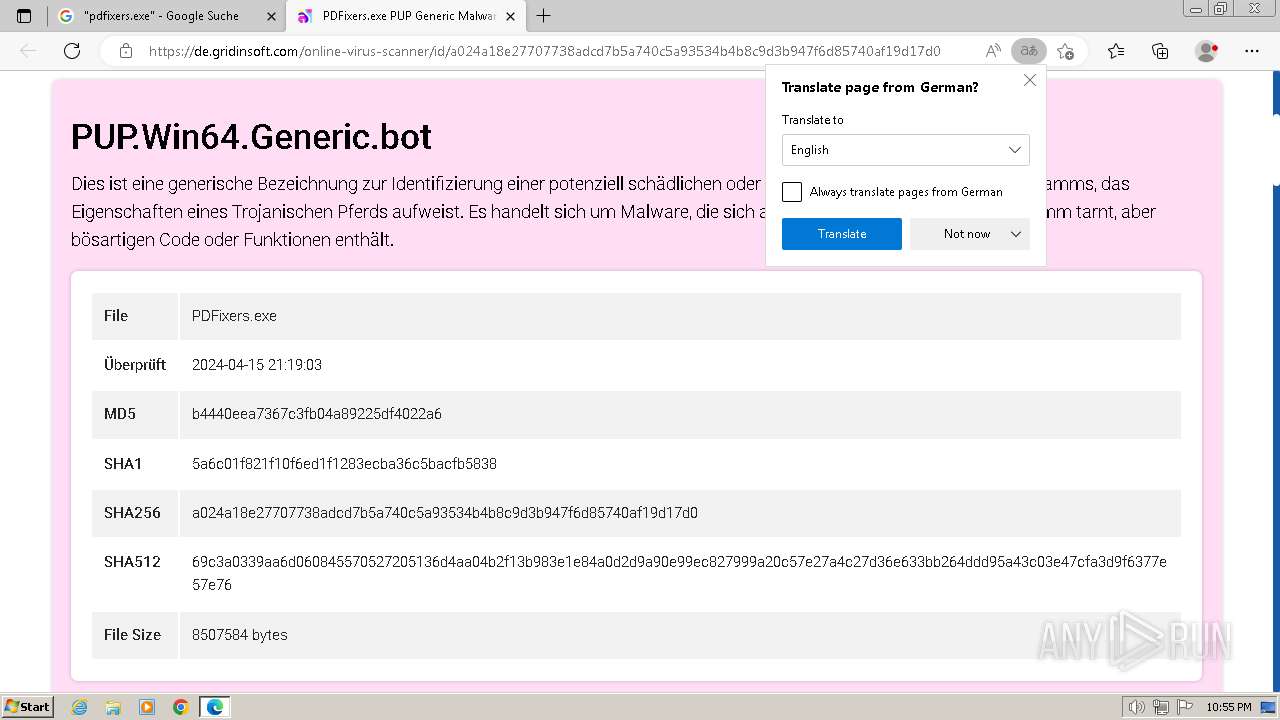Viewport: 1280px width, 720px height.
Task: Open a new browser tab
Action: point(544,16)
